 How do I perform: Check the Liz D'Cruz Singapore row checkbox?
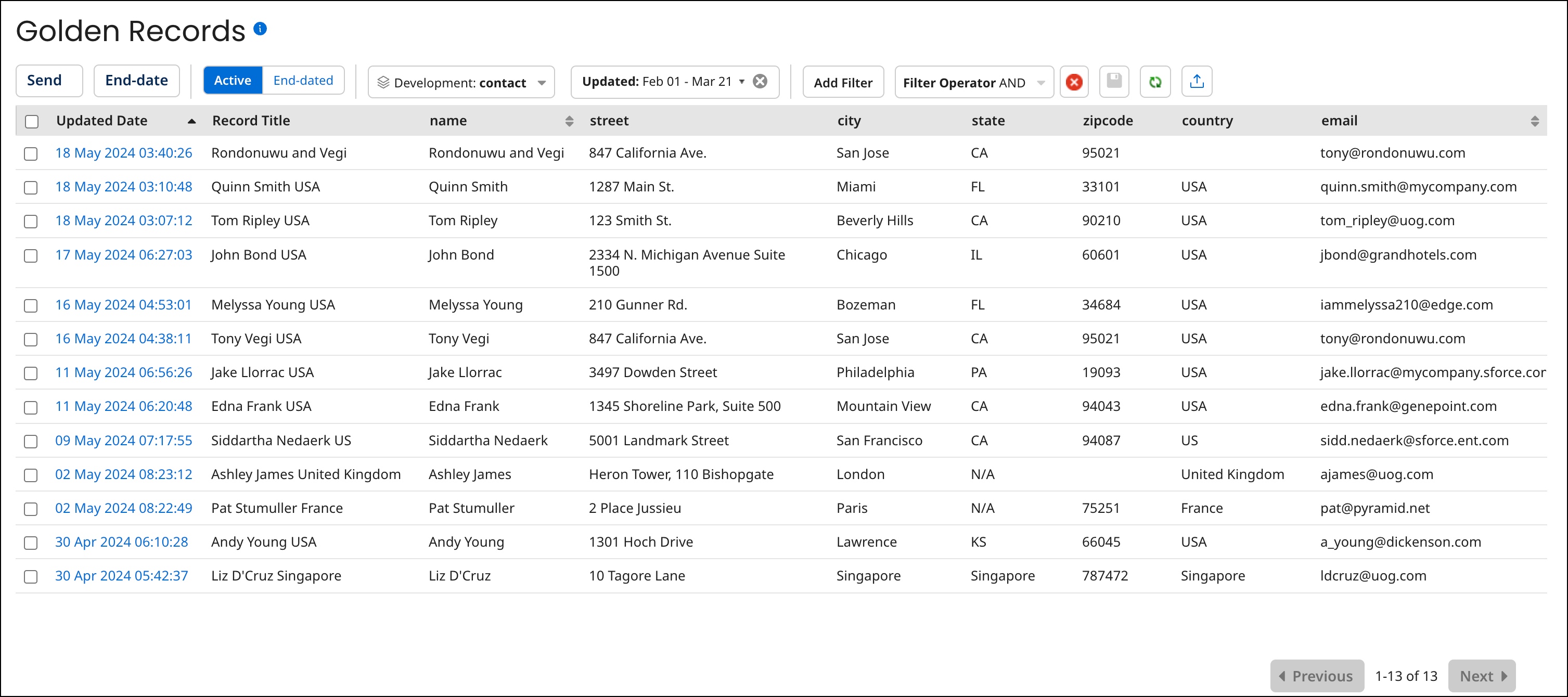point(31,576)
